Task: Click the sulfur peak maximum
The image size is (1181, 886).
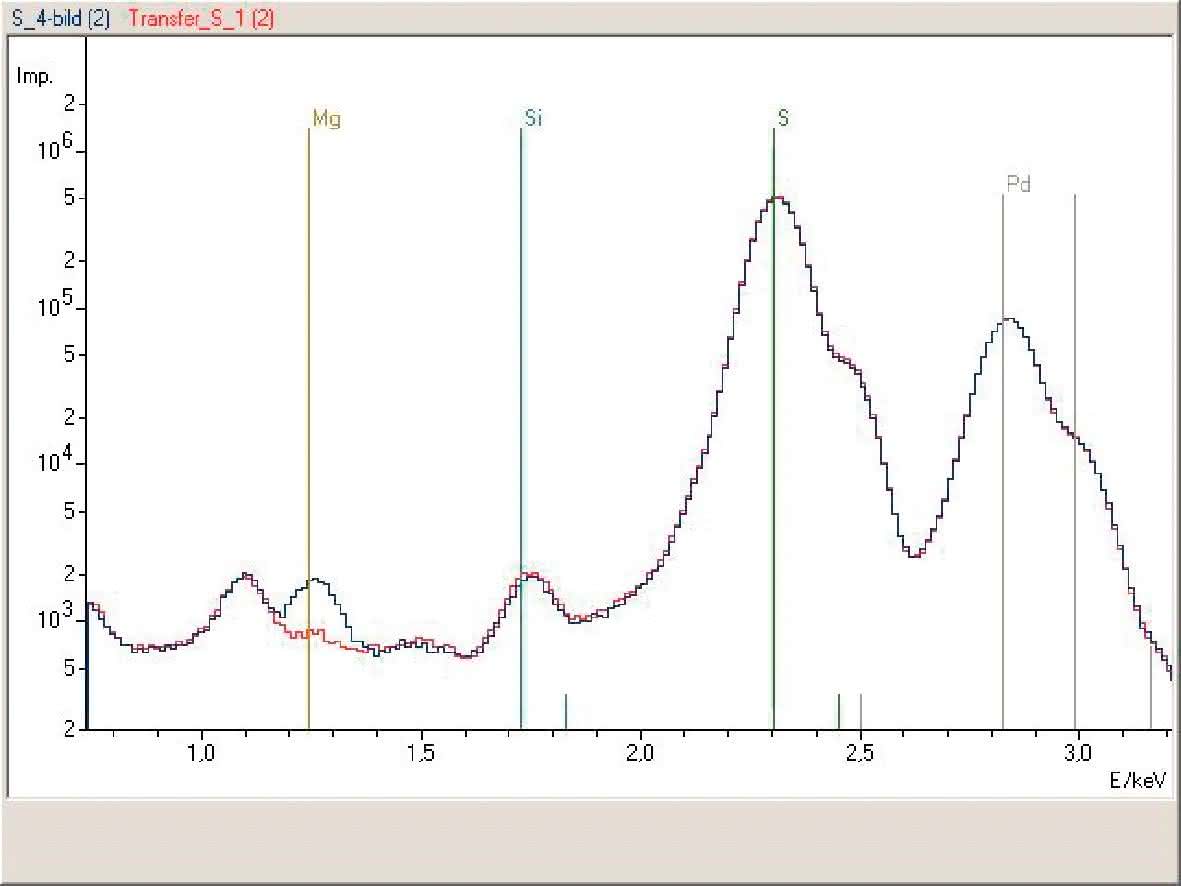Action: coord(778,198)
